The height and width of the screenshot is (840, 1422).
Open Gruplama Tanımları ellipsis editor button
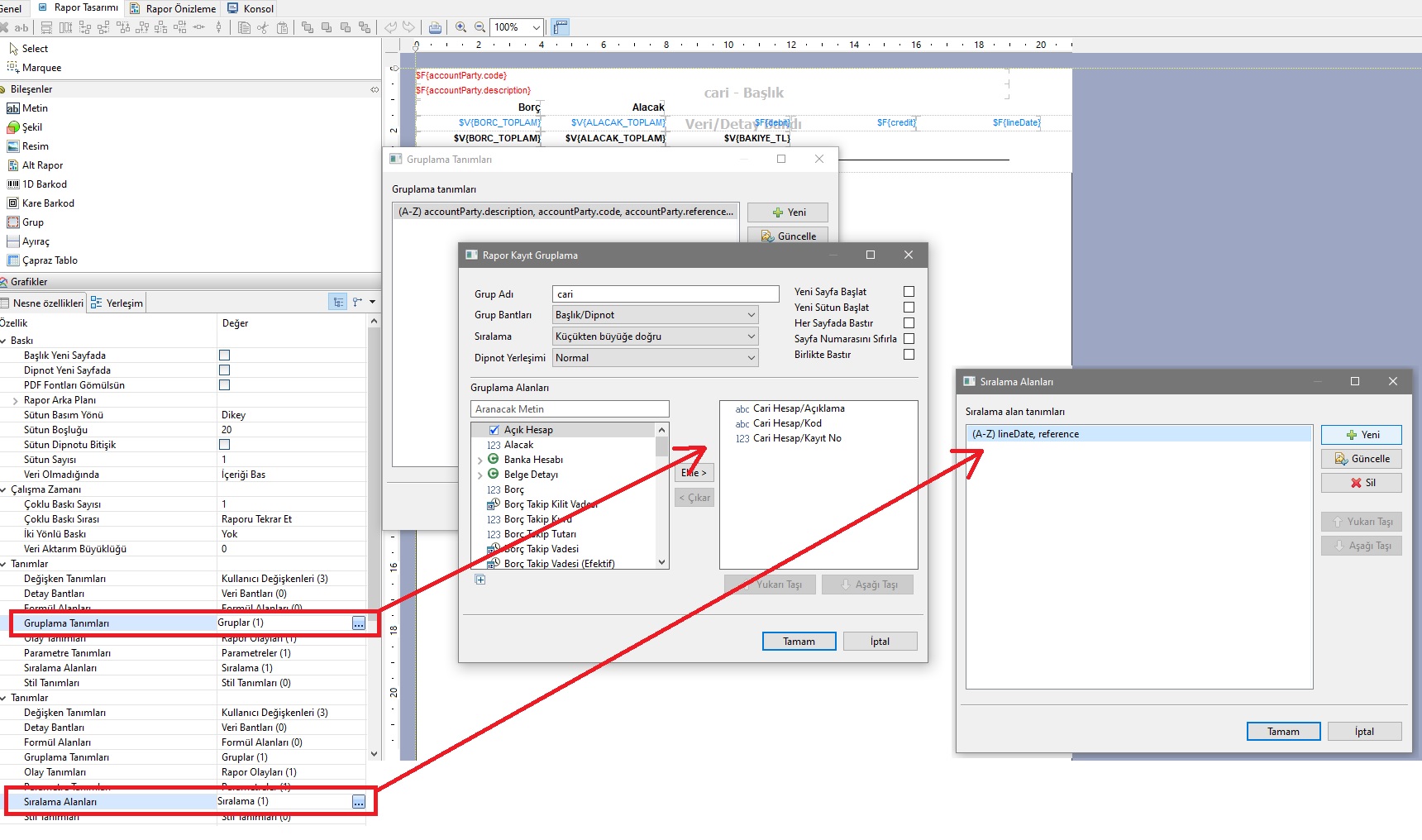point(359,623)
